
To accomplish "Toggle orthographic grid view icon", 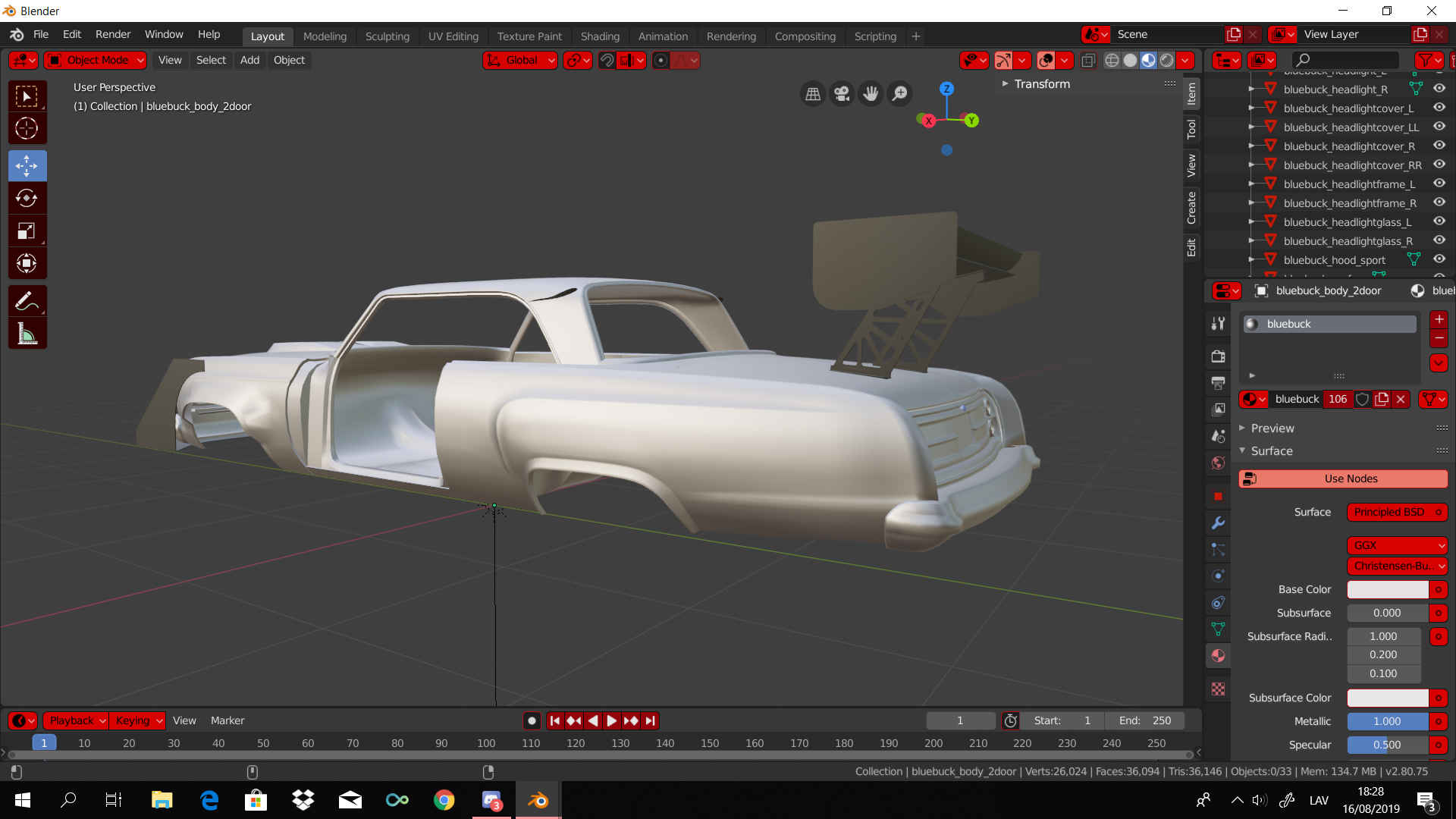I will 813,93.
